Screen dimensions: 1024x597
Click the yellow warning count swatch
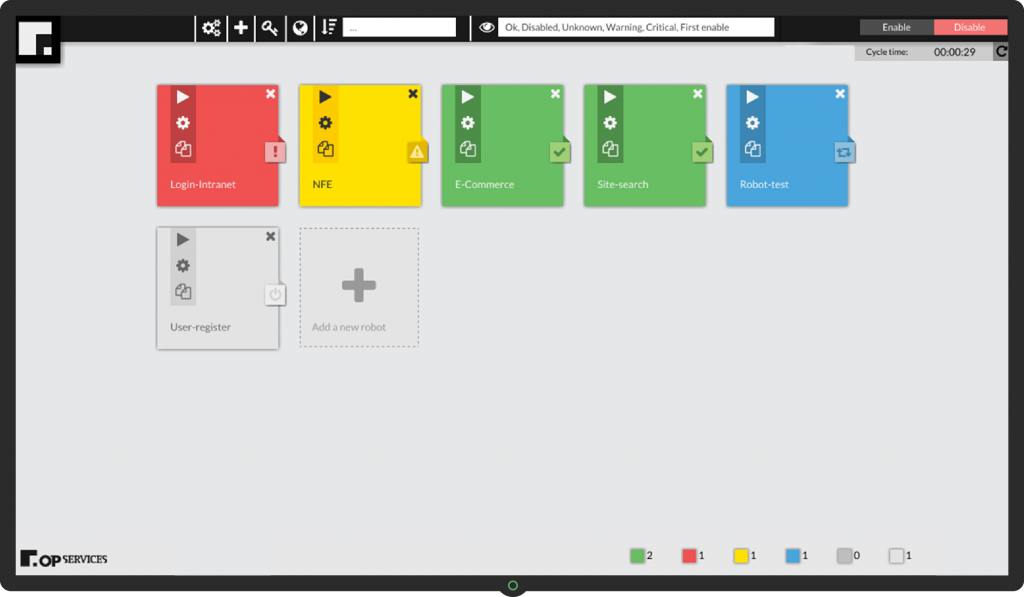click(741, 556)
